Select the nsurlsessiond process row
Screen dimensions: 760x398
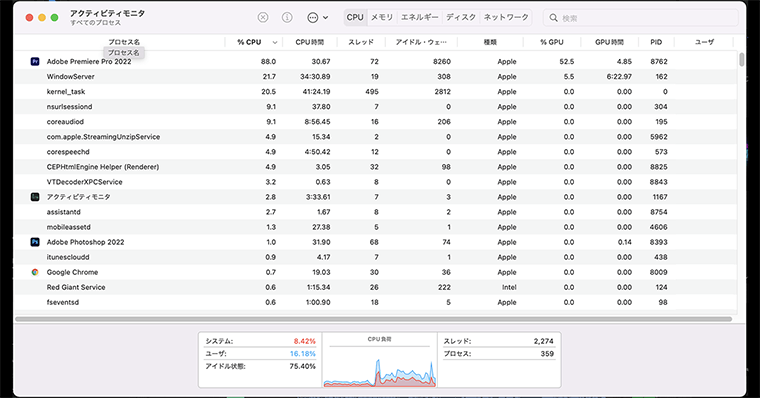(x=376, y=107)
